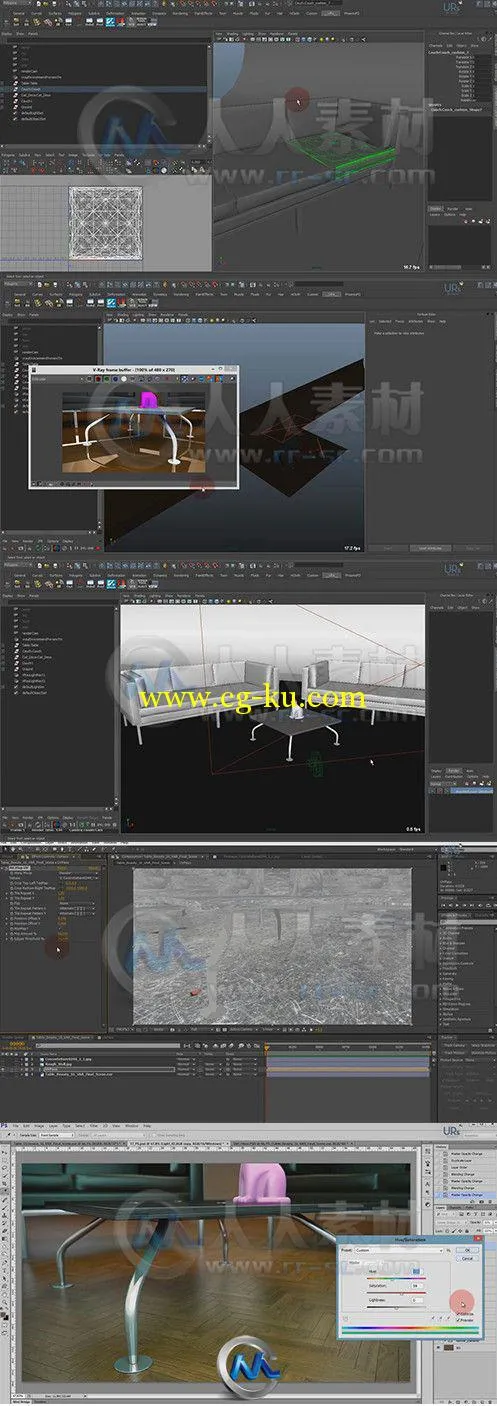
Task: Select the Layer Order history state in Photoshop
Action: (x=462, y=1166)
